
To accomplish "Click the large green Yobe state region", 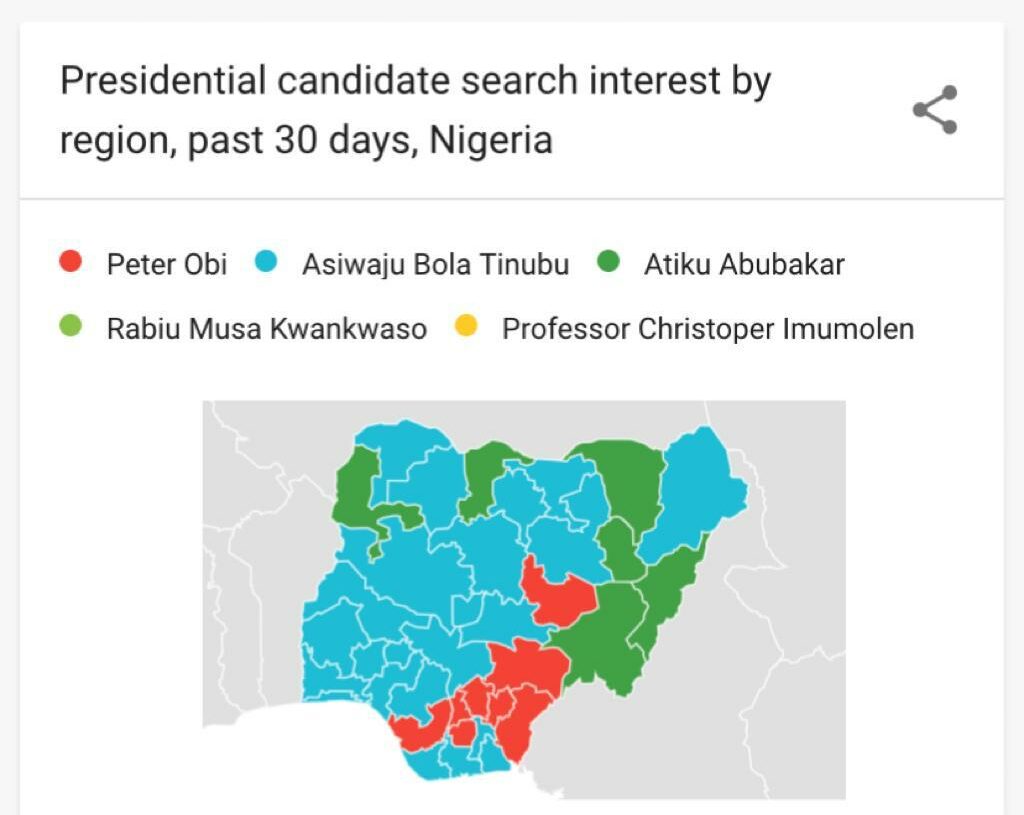I will tap(626, 483).
